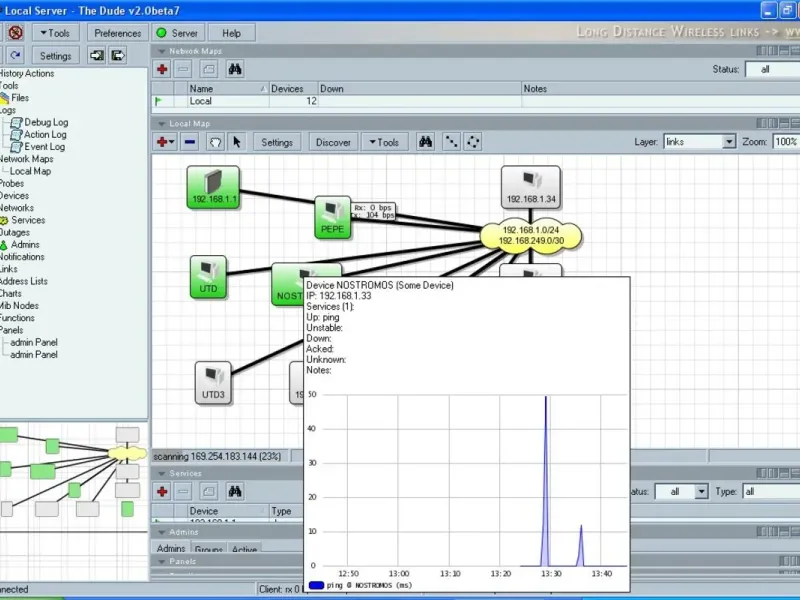Viewport: 800px width, 600px height.
Task: Click the redo arrow icon beside Settings
Action: coord(15,55)
